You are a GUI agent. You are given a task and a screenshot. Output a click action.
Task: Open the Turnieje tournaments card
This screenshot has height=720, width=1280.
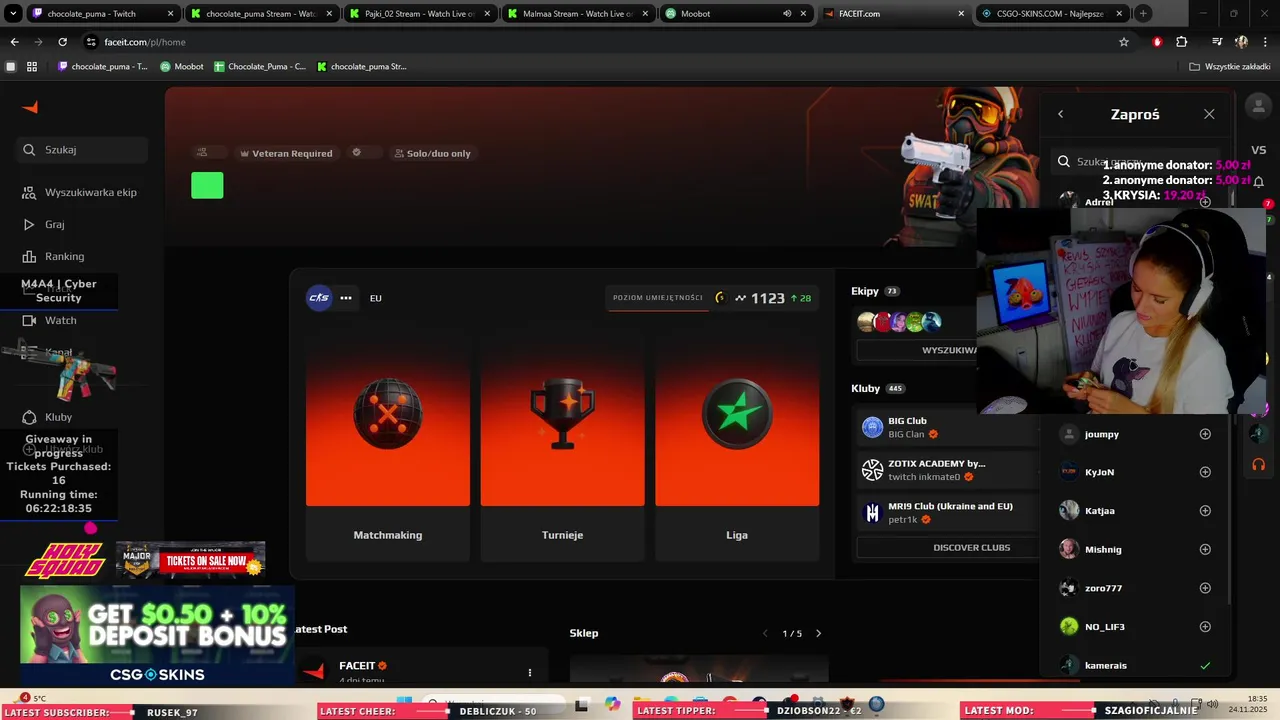coord(562,449)
